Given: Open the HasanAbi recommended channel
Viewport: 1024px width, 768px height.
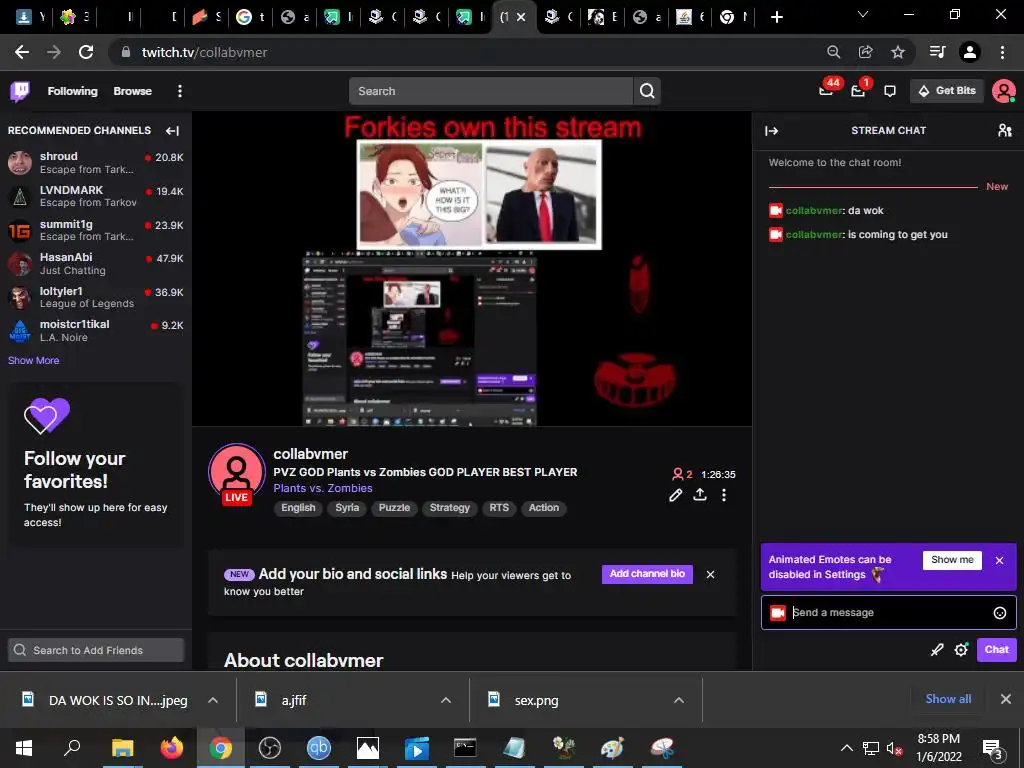Looking at the screenshot, I should click(x=95, y=264).
